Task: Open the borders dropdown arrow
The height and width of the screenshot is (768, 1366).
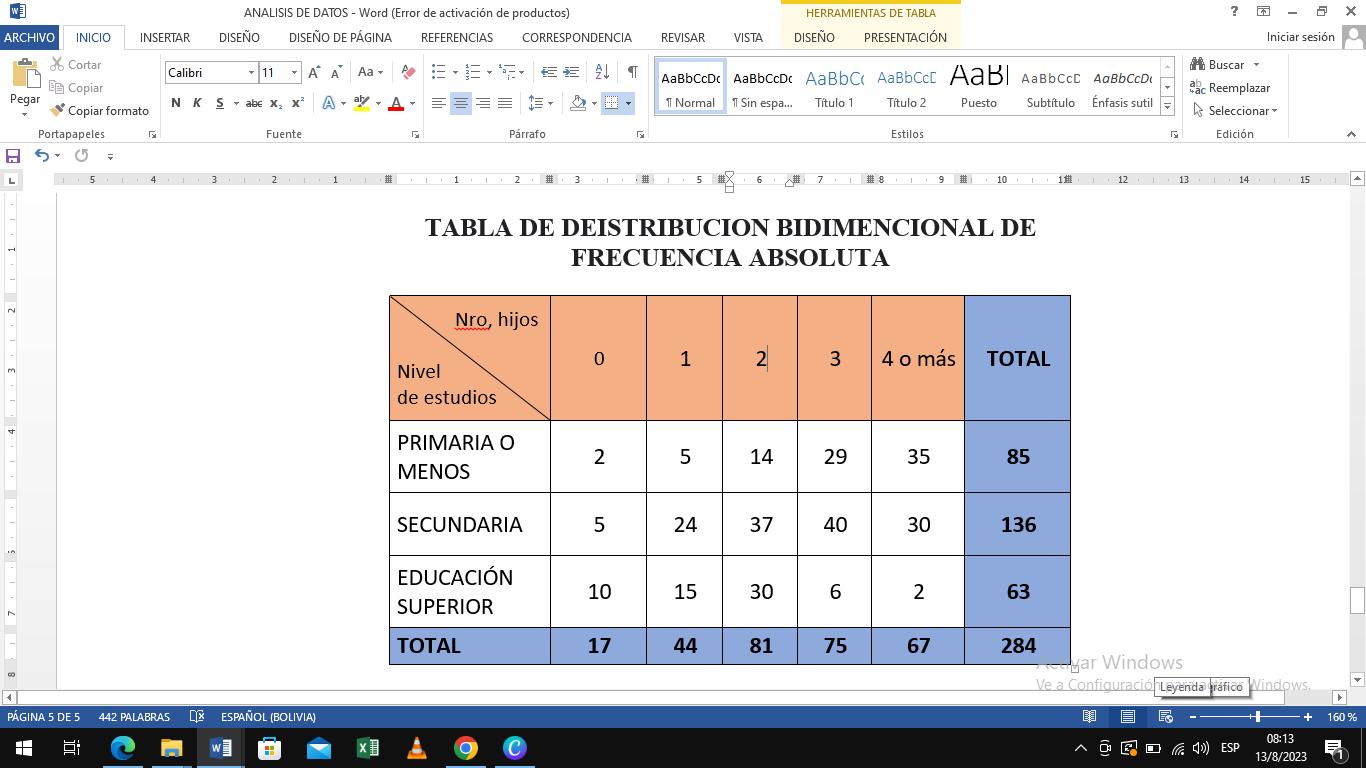Action: click(x=628, y=103)
